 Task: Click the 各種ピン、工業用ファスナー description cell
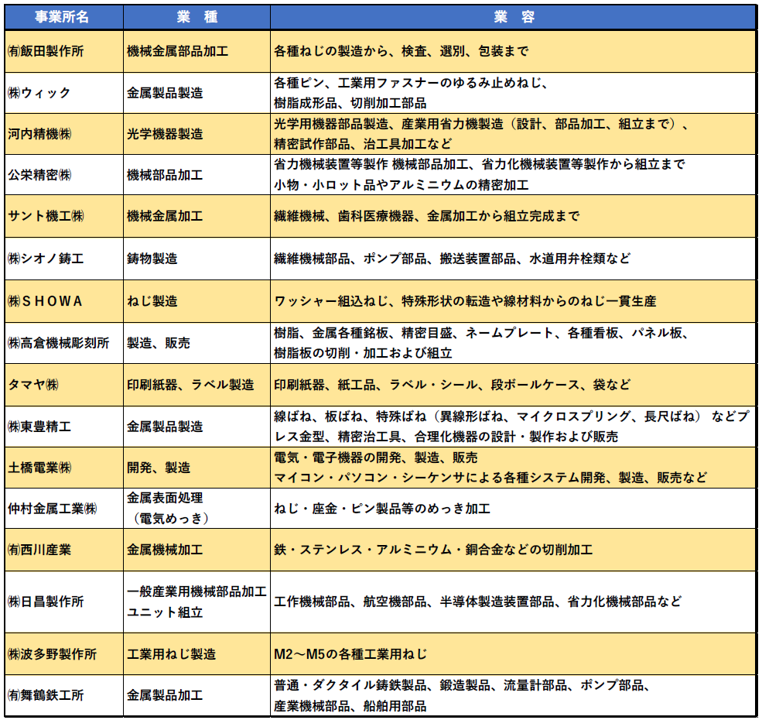click(x=513, y=93)
